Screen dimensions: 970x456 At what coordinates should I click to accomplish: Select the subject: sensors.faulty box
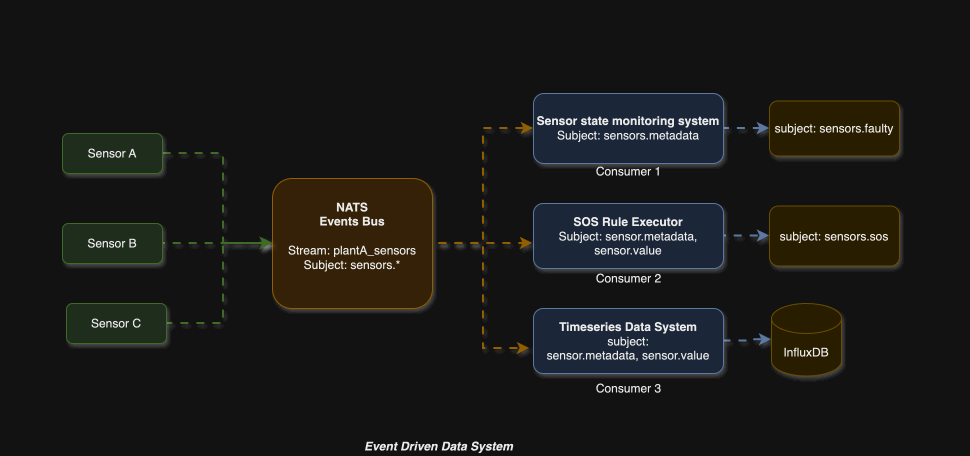point(834,128)
